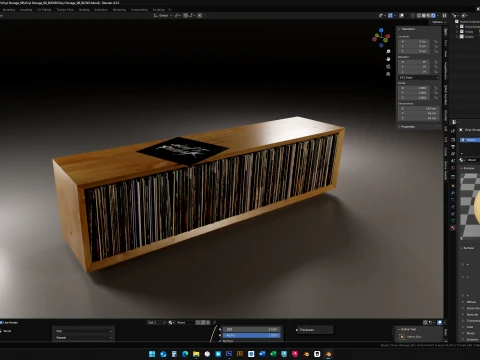
Task: Click the zoom magnifier icon in viewport
Action: (388, 52)
